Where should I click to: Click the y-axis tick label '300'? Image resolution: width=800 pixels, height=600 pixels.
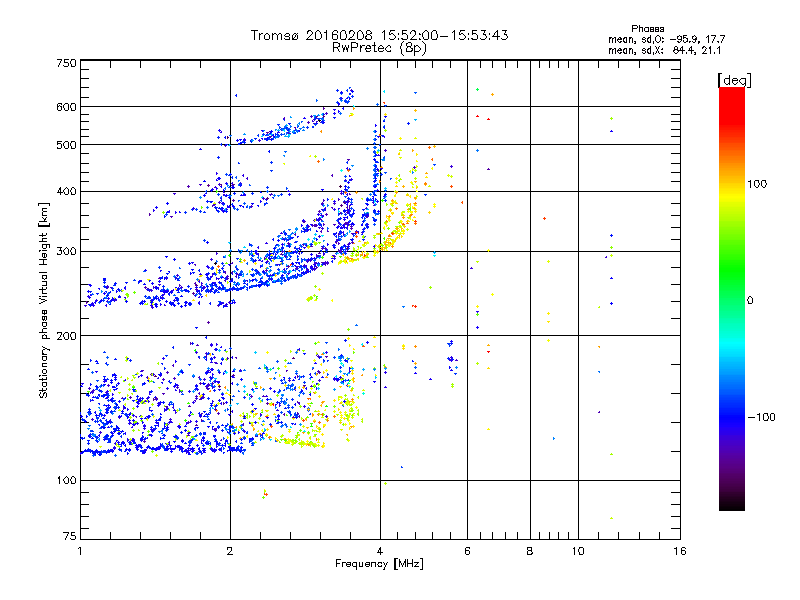[x=66, y=252]
